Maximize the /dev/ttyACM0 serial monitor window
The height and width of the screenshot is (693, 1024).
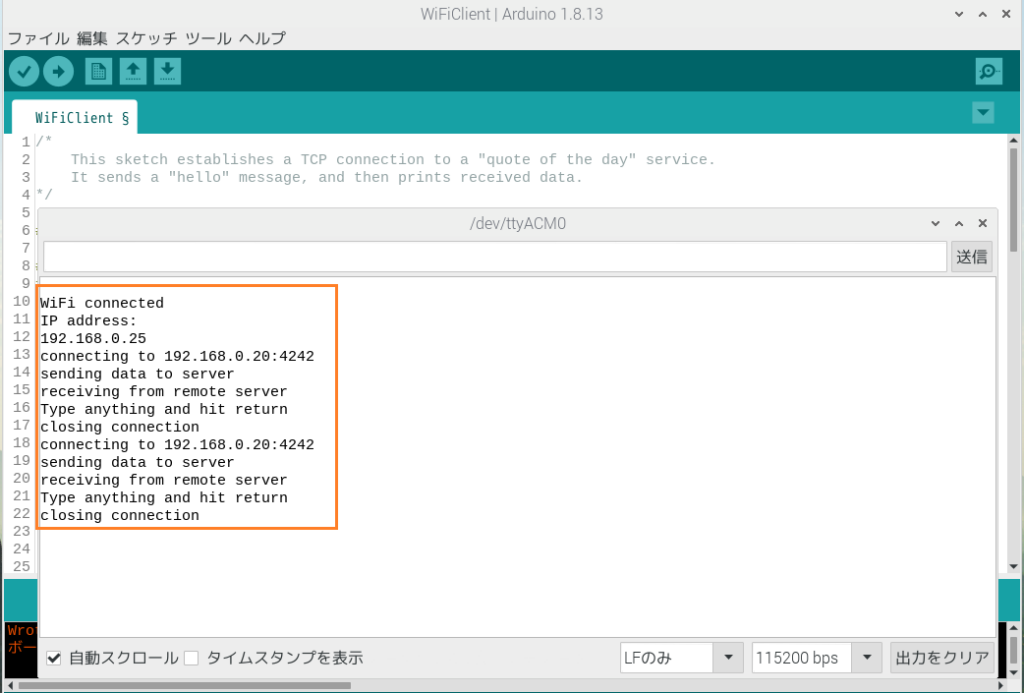[958, 223]
